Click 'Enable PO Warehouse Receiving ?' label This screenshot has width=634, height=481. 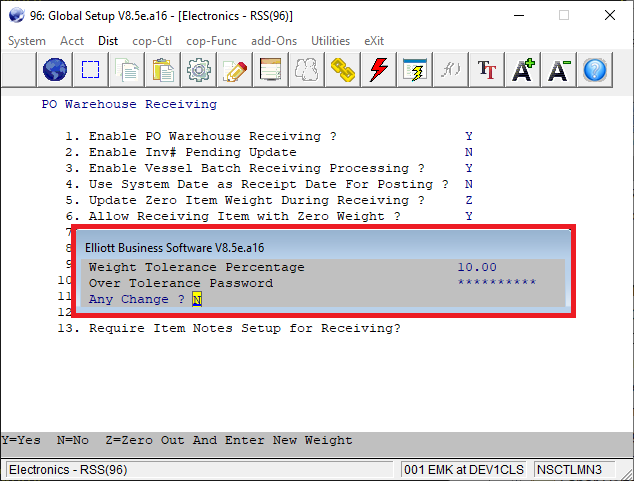[213, 136]
